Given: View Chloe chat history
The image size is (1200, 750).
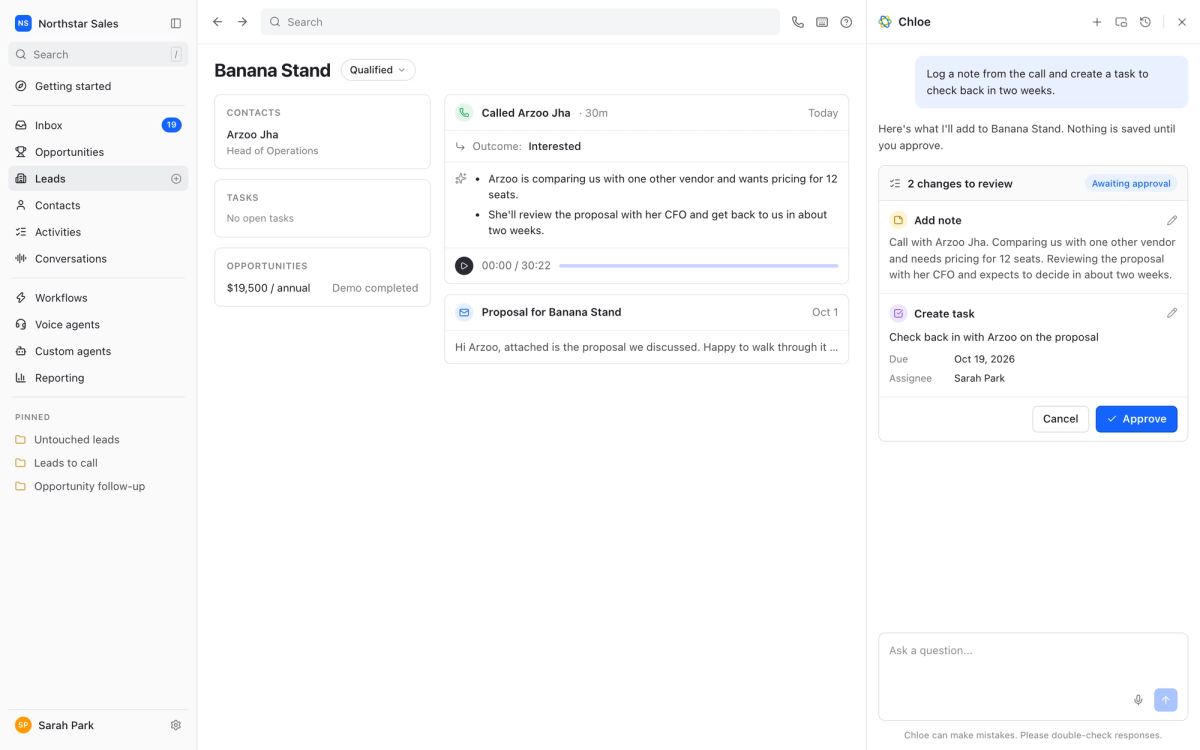Looking at the screenshot, I should coord(1145,22).
